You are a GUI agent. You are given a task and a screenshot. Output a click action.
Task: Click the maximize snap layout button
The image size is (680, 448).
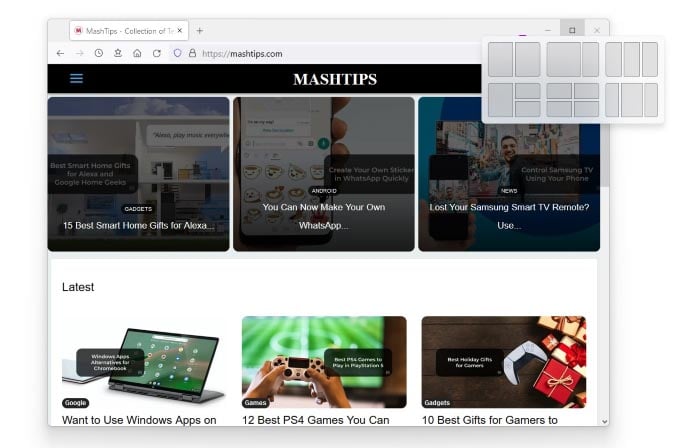tap(572, 30)
